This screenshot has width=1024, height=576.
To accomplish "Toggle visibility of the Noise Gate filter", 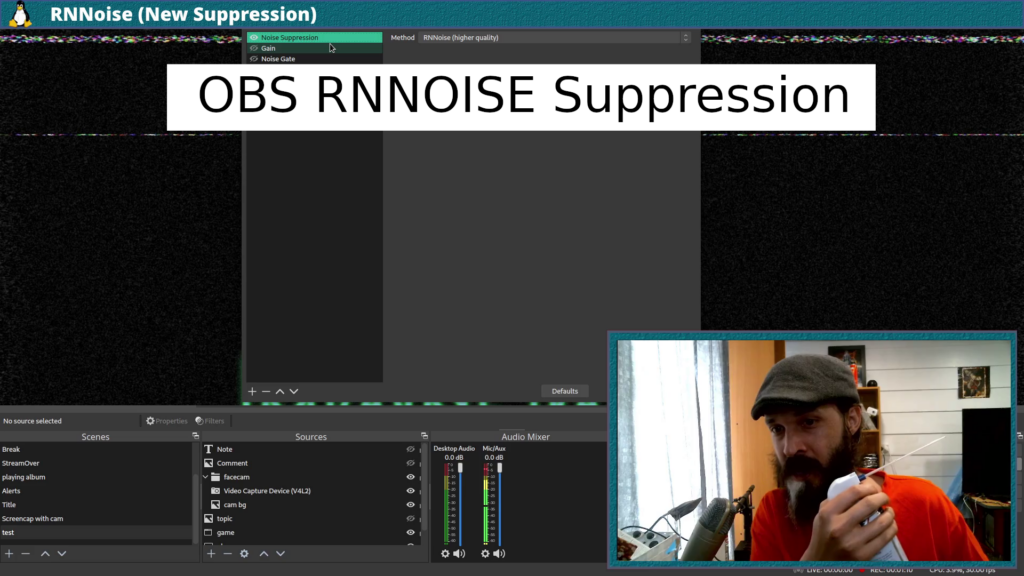I will (x=254, y=59).
